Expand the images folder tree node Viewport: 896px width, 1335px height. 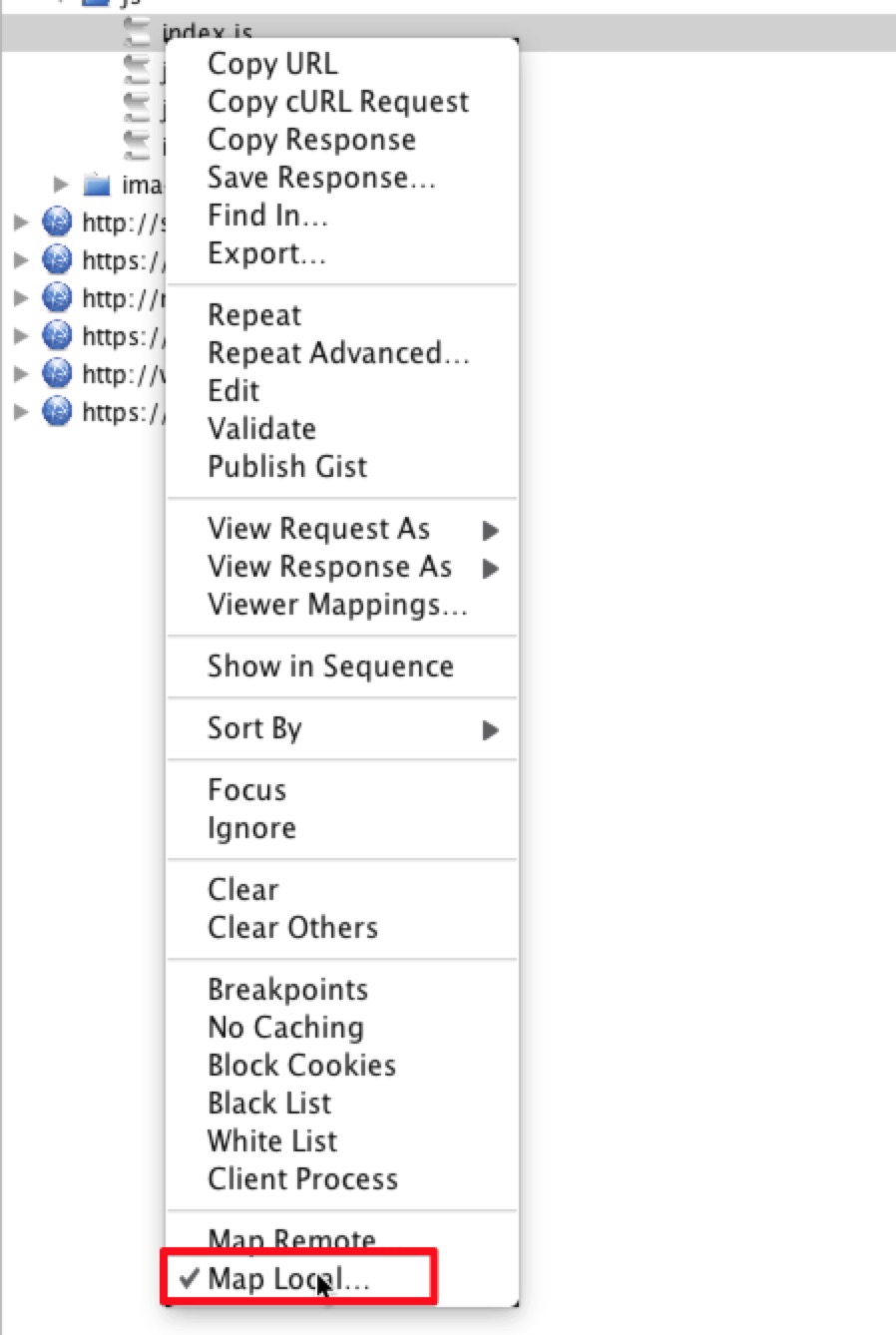tap(61, 185)
